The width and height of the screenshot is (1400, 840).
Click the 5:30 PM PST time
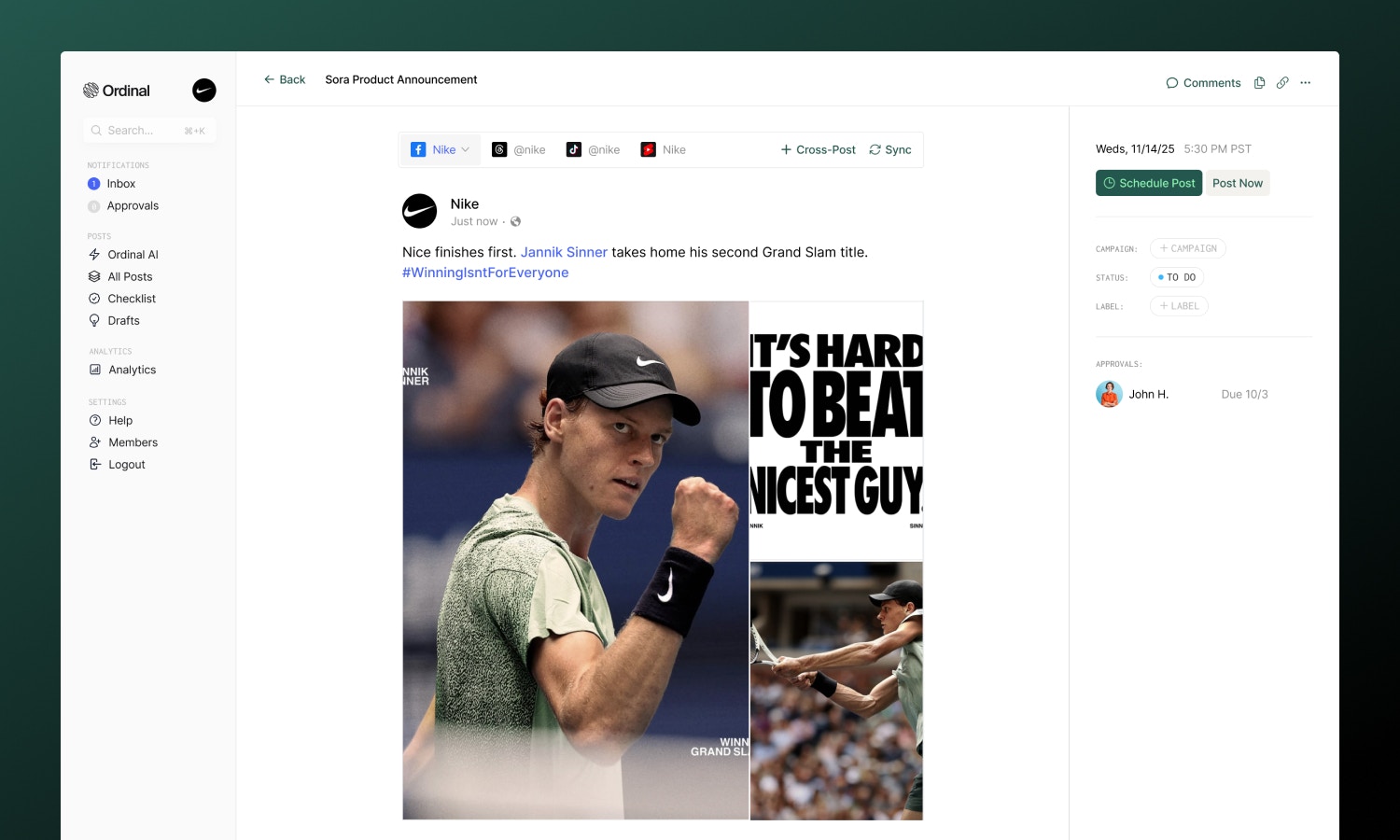(x=1218, y=148)
